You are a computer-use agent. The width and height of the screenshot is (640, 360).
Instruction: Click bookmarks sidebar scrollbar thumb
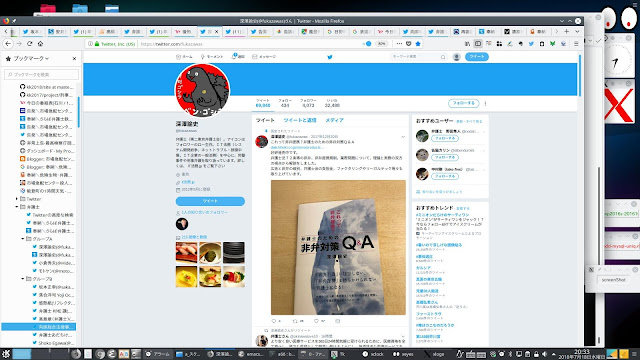click(79, 111)
